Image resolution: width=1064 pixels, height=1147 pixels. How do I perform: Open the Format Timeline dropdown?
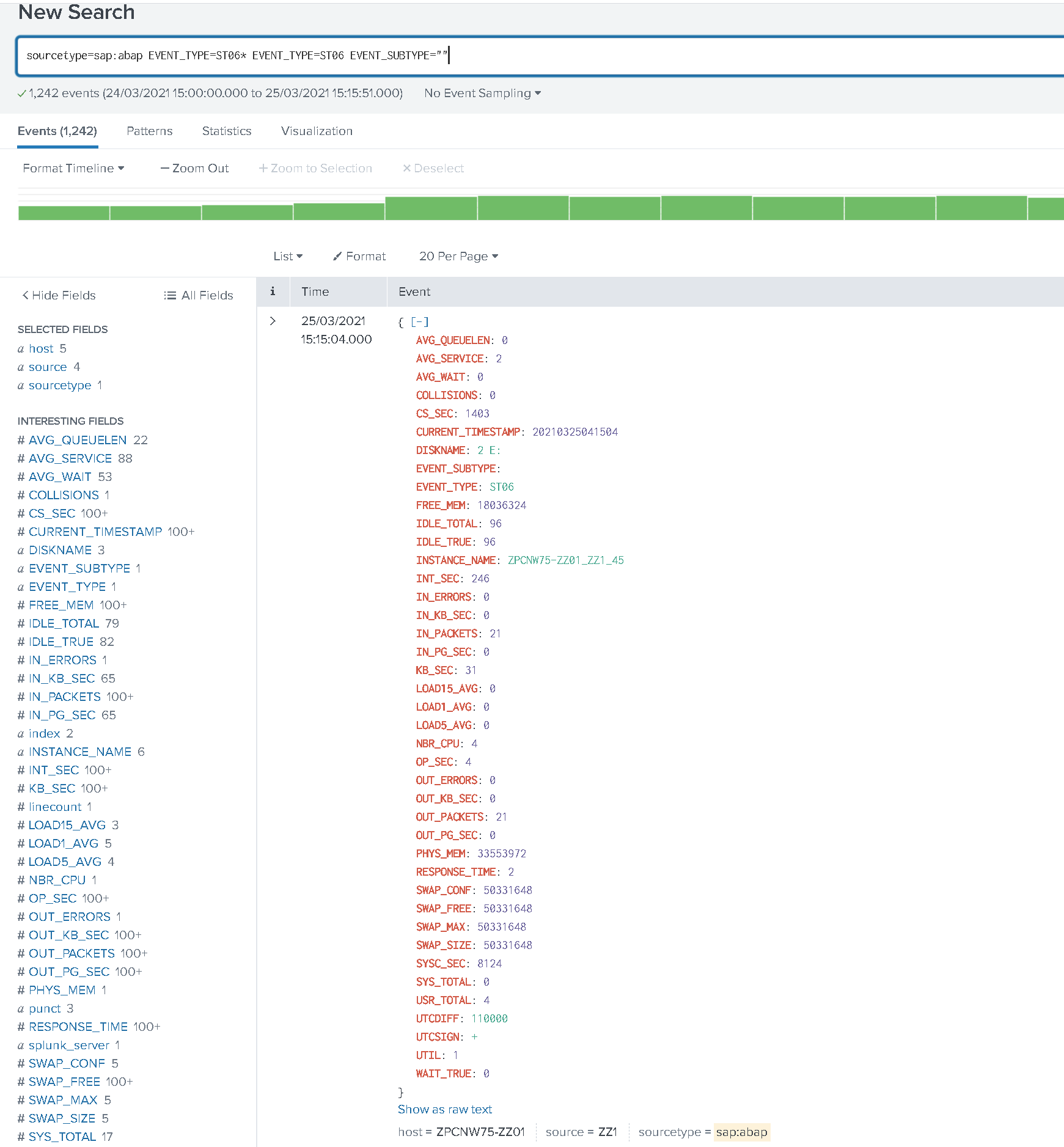pyautogui.click(x=73, y=168)
